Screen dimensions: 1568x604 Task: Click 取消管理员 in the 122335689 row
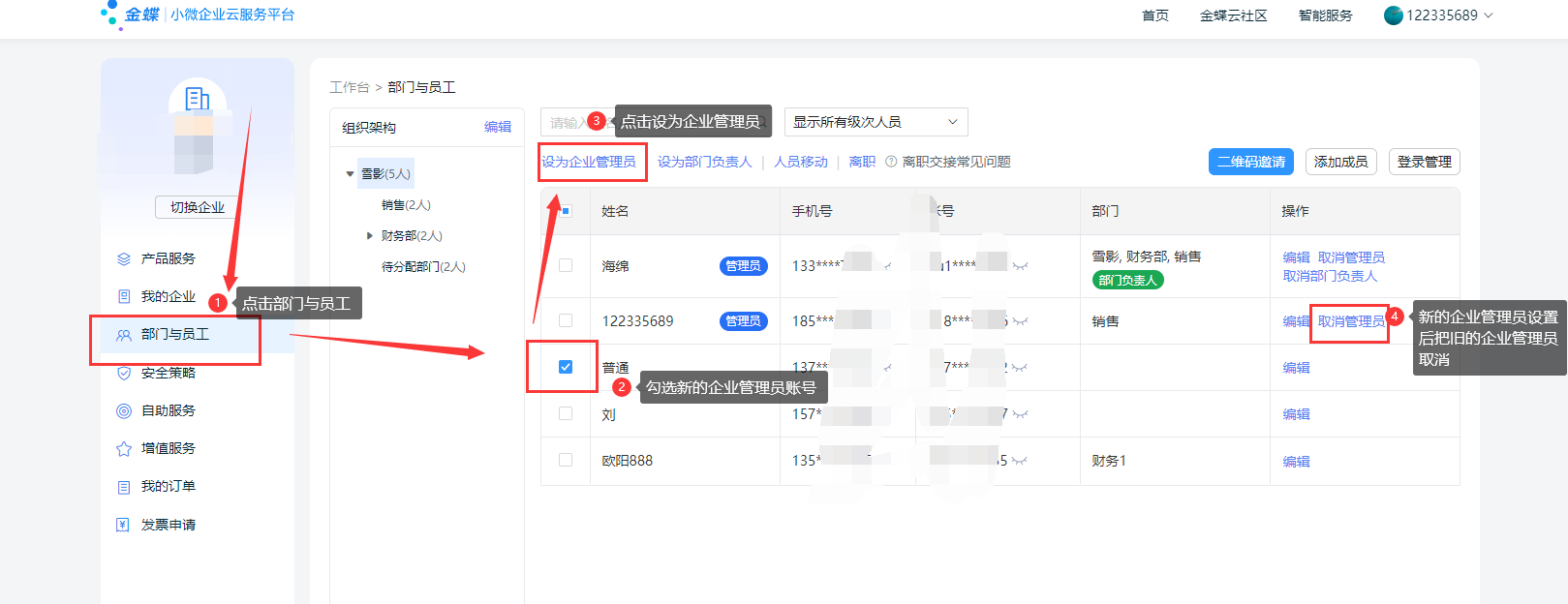(x=1351, y=321)
